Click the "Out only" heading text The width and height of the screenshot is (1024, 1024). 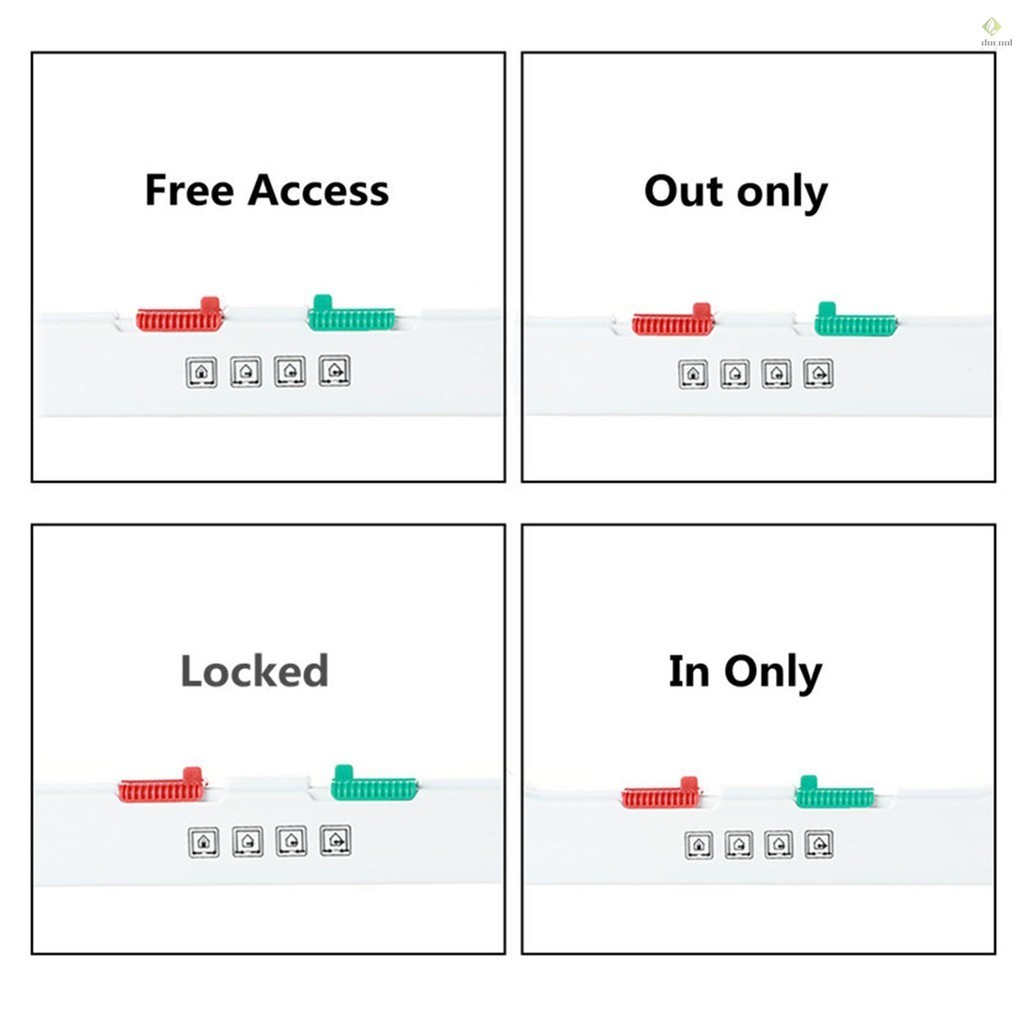pos(735,191)
